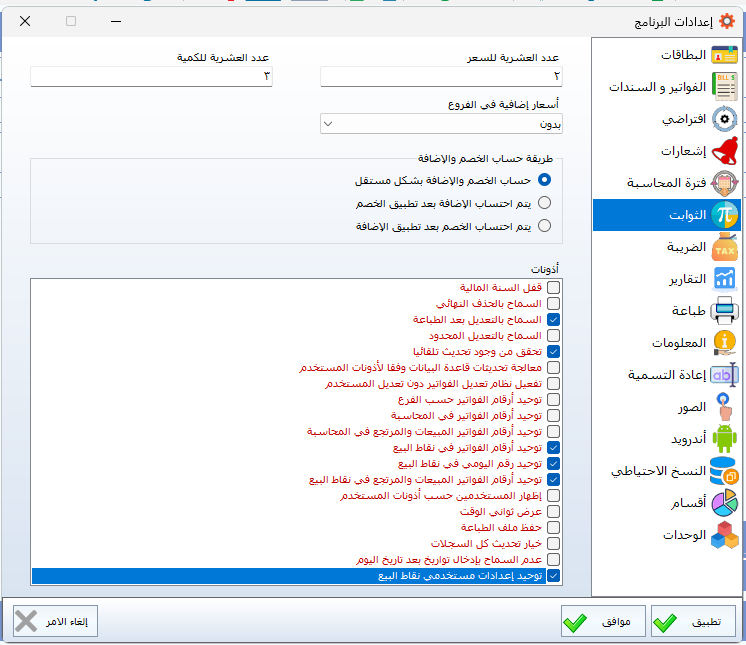
Task: Click the التقارير chart icon
Action: point(724,279)
